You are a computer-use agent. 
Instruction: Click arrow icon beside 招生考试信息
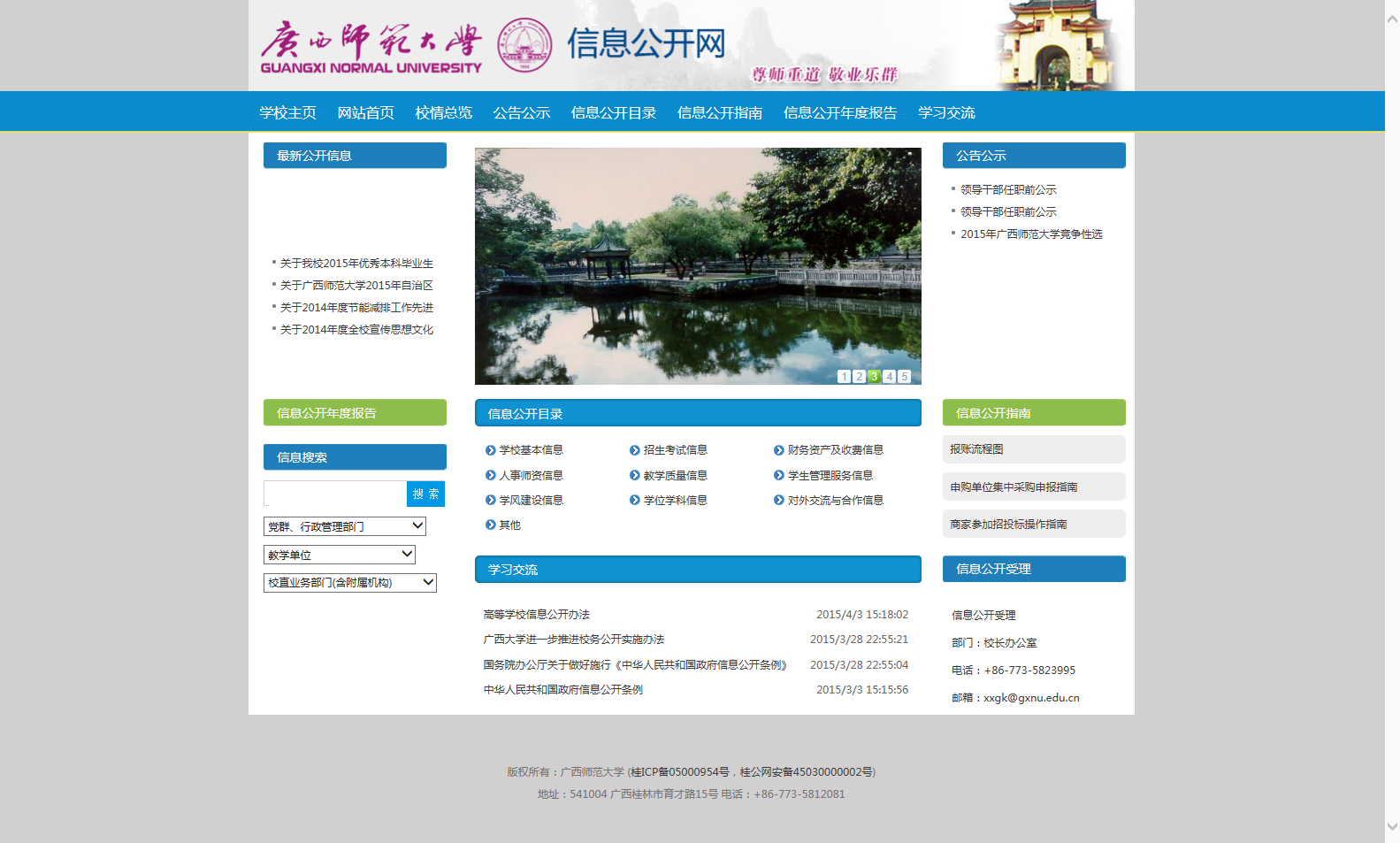click(x=635, y=450)
